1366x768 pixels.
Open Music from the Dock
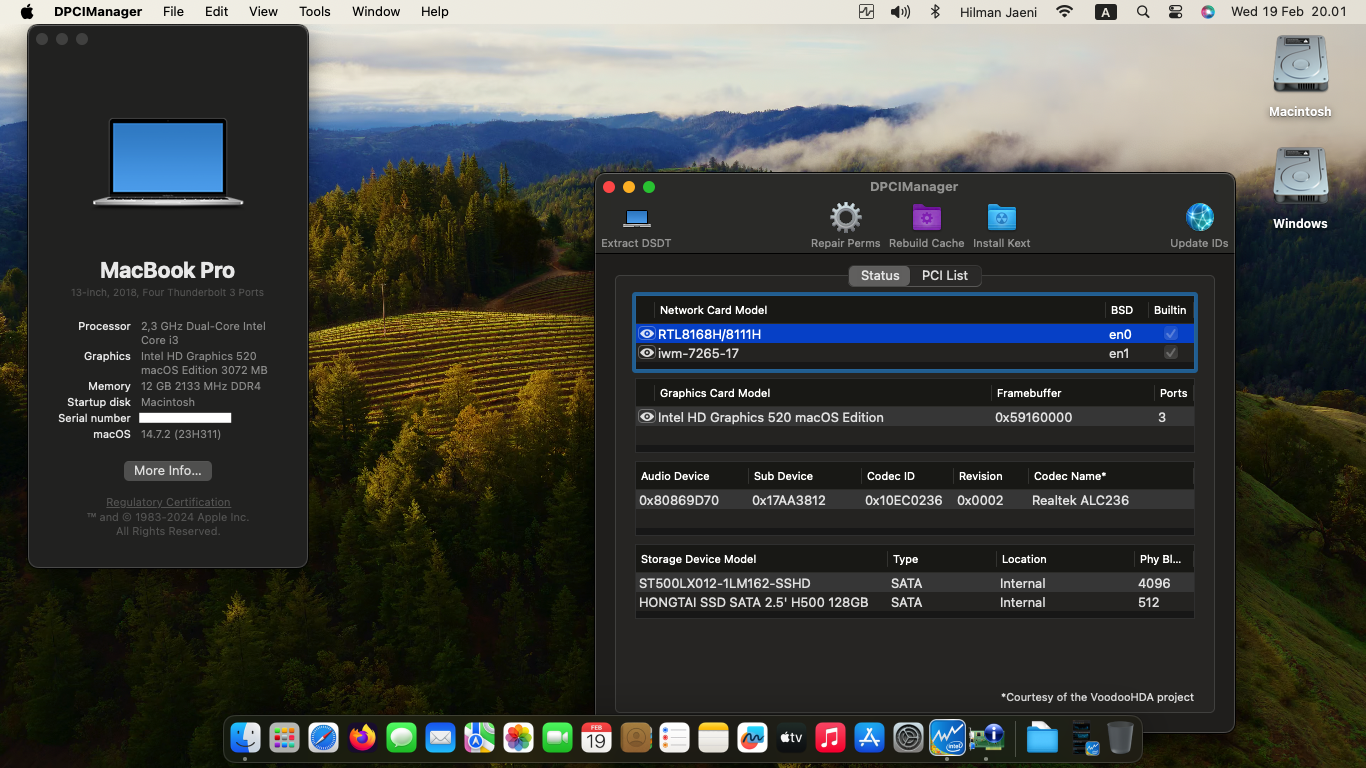coord(830,738)
